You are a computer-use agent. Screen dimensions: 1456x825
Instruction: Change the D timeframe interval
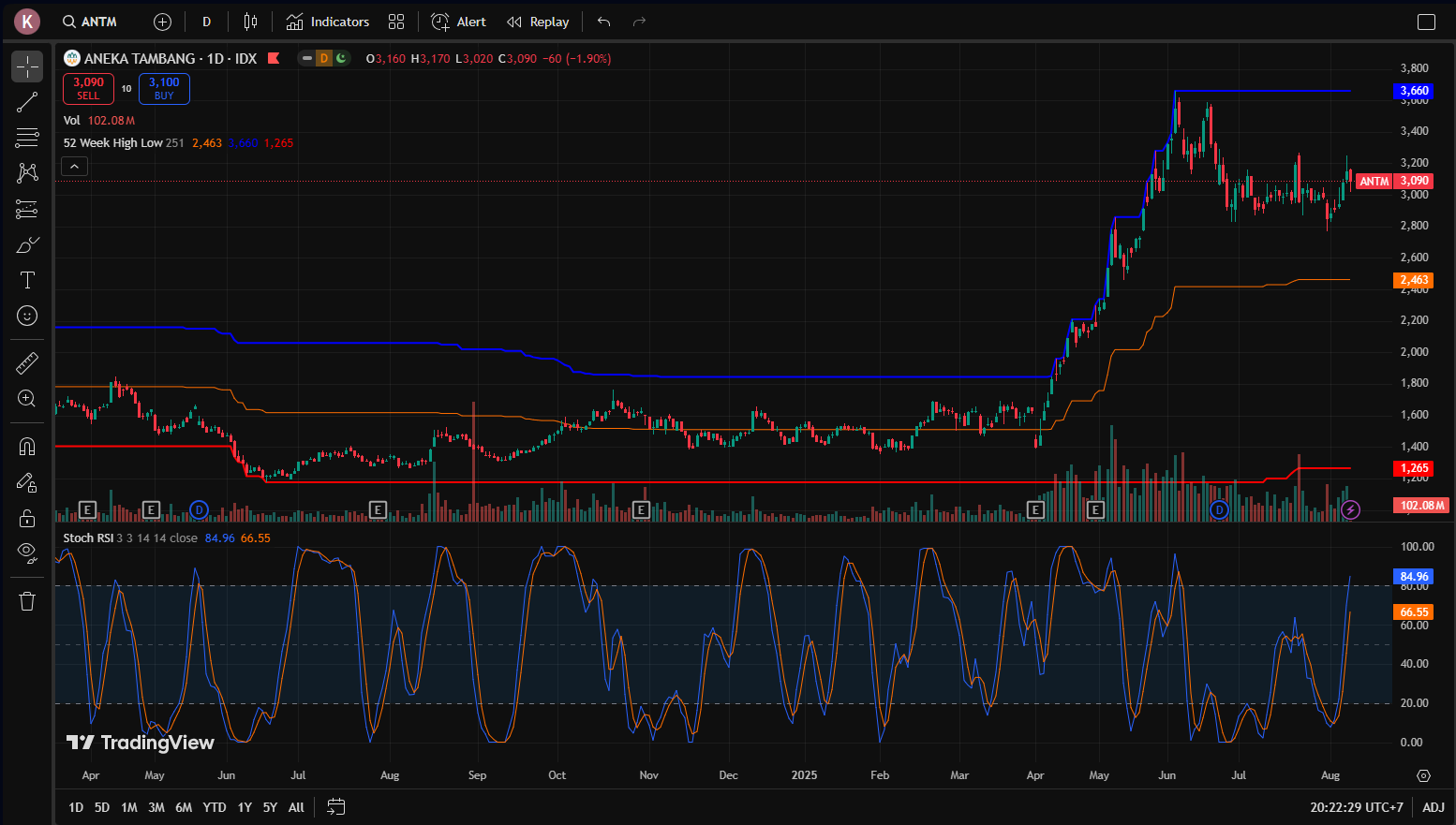point(207,22)
